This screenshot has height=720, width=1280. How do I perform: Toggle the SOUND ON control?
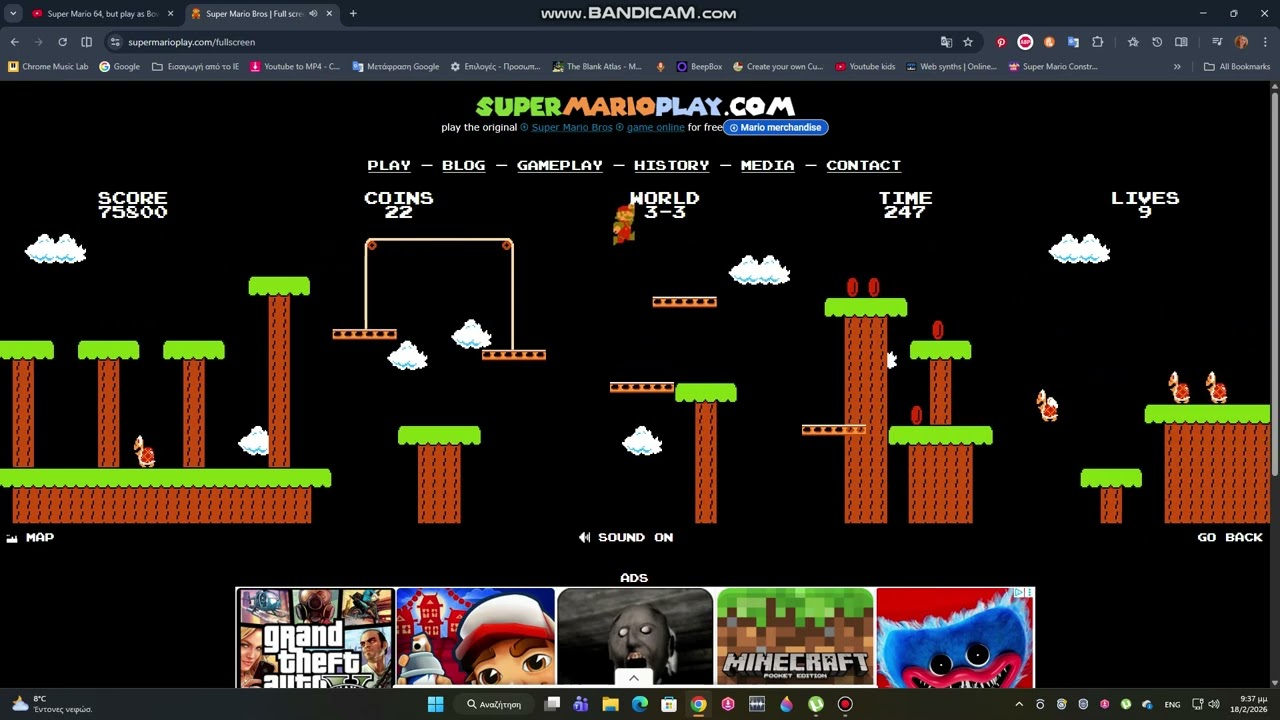click(626, 537)
